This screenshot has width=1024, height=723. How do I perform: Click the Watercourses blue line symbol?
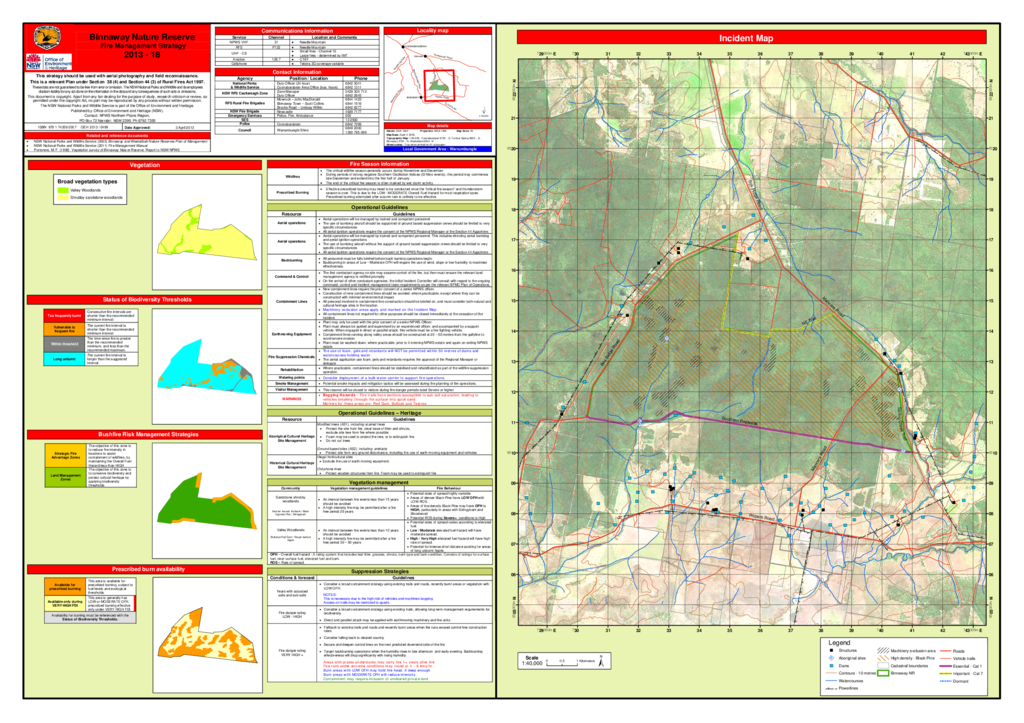click(x=831, y=681)
